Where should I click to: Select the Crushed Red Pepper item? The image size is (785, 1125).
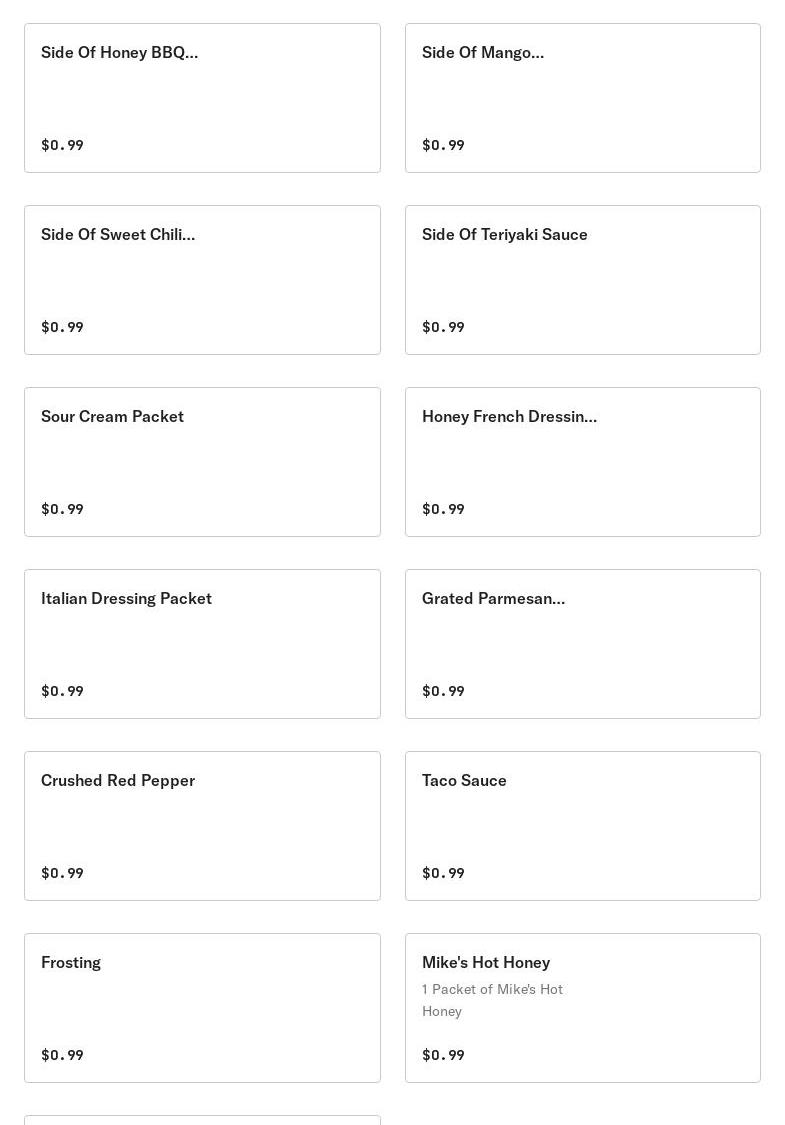pos(202,826)
